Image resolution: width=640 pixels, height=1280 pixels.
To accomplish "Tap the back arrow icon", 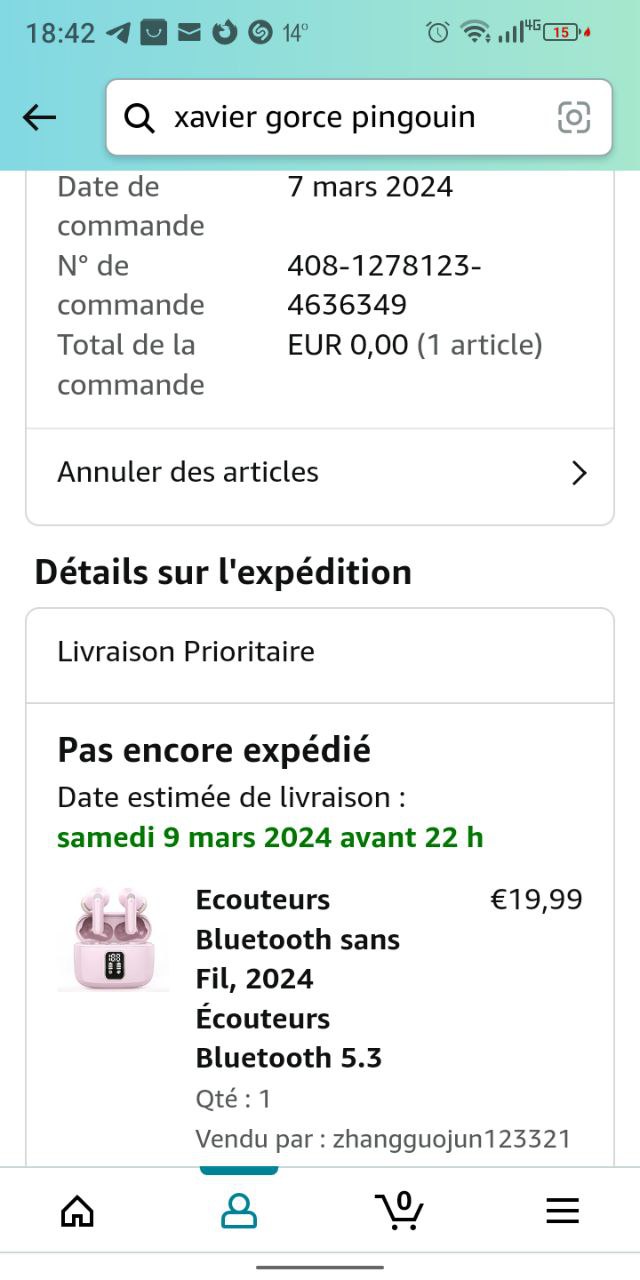I will (40, 118).
